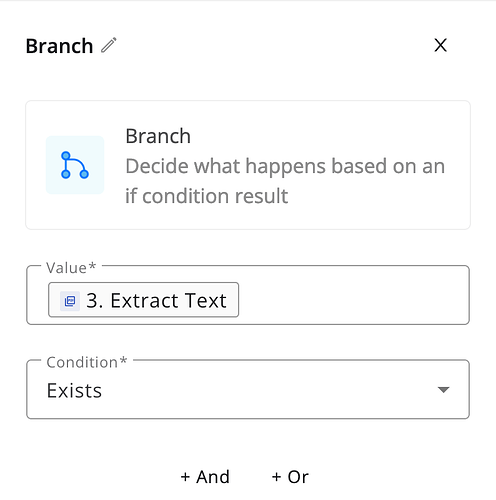Add an Or condition
This screenshot has width=496, height=500.
(290, 477)
